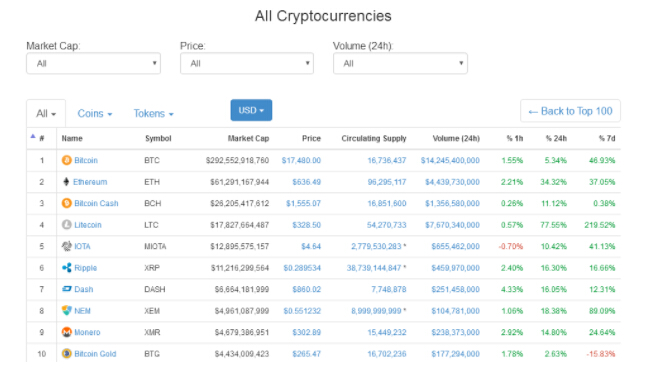Image resolution: width=662 pixels, height=378 pixels.
Task: Open the Bitcoin link
Action: 86,160
